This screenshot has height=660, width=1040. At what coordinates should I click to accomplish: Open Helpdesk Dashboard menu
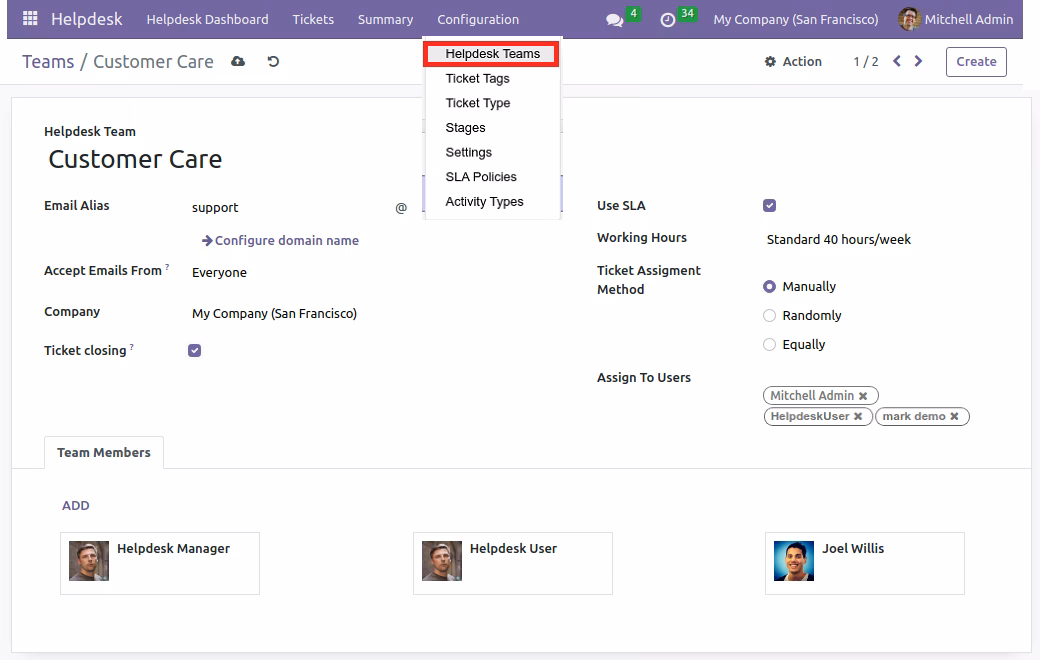tap(208, 19)
